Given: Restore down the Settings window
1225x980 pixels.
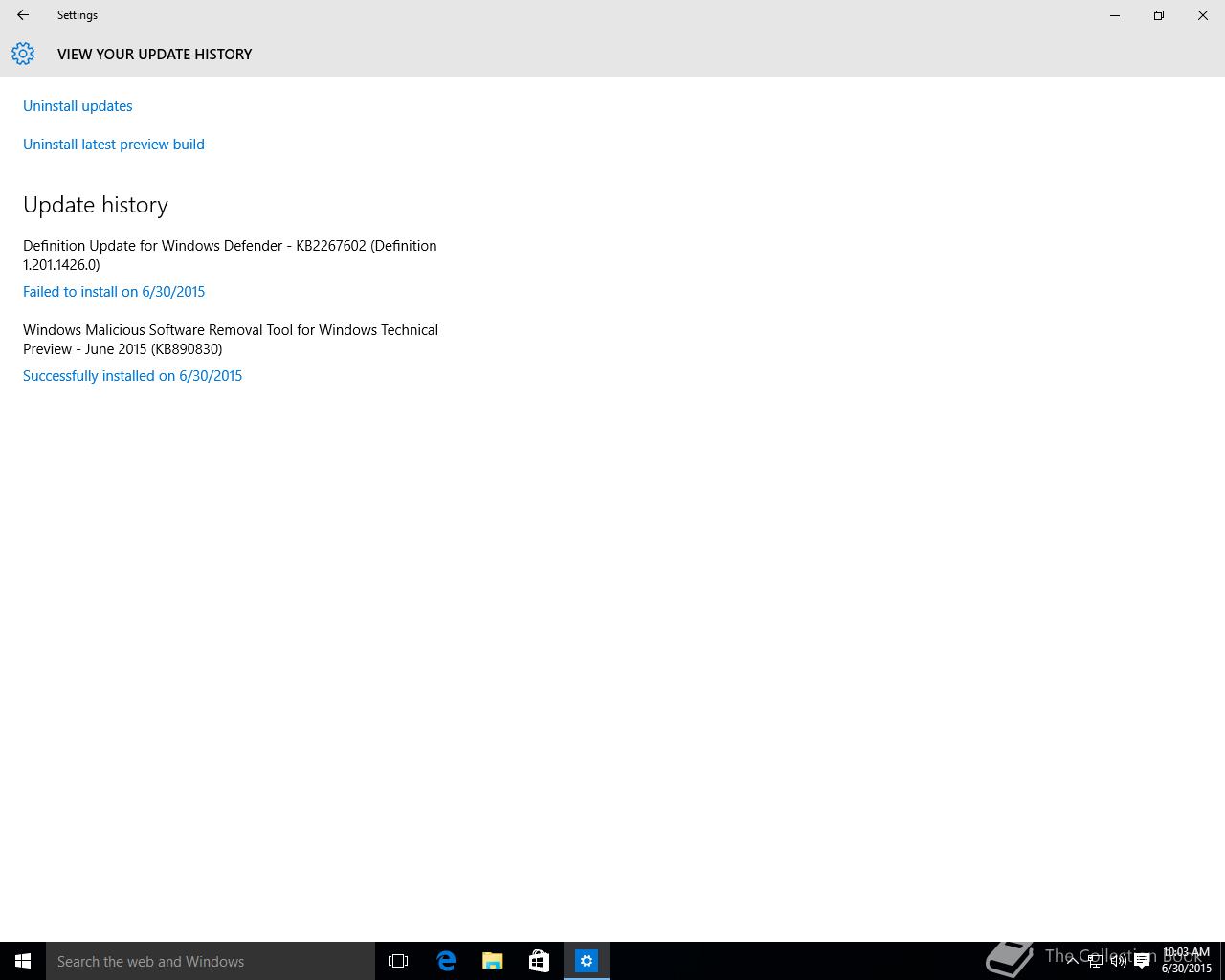Looking at the screenshot, I should point(1159,15).
